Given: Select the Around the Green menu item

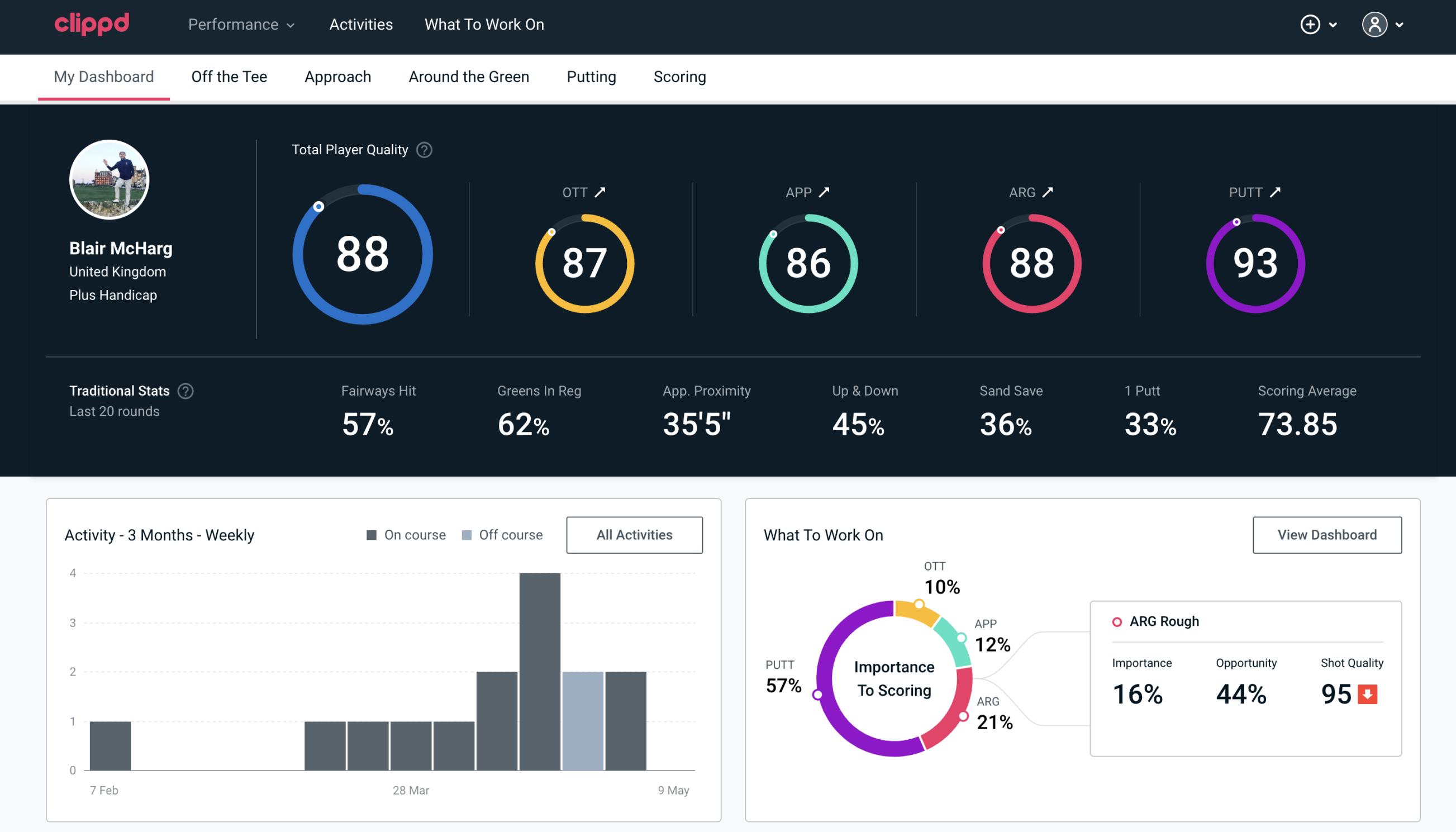Looking at the screenshot, I should [x=468, y=76].
